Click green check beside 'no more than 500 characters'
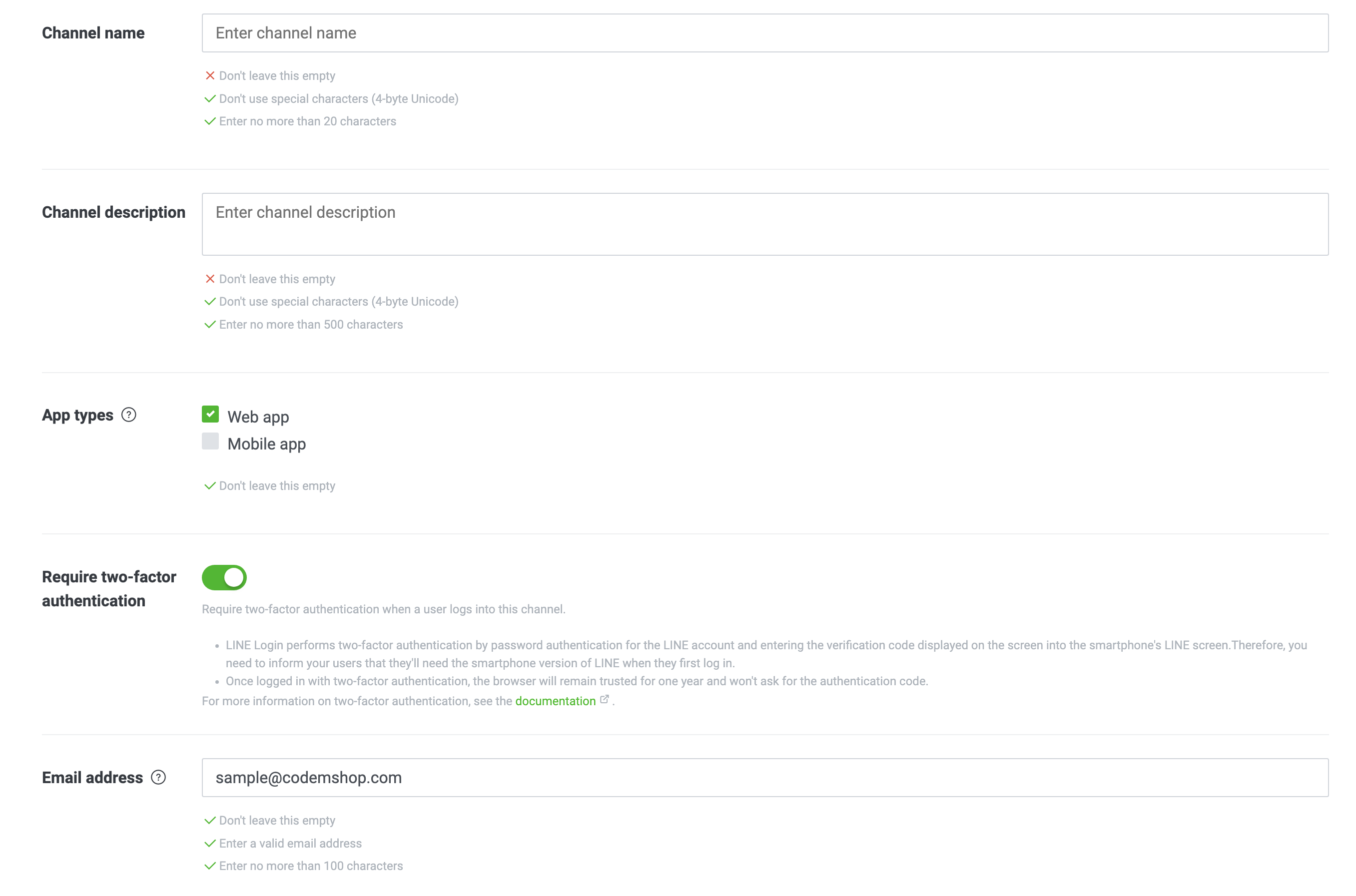Screen dimensions: 1356x896 [x=210, y=325]
